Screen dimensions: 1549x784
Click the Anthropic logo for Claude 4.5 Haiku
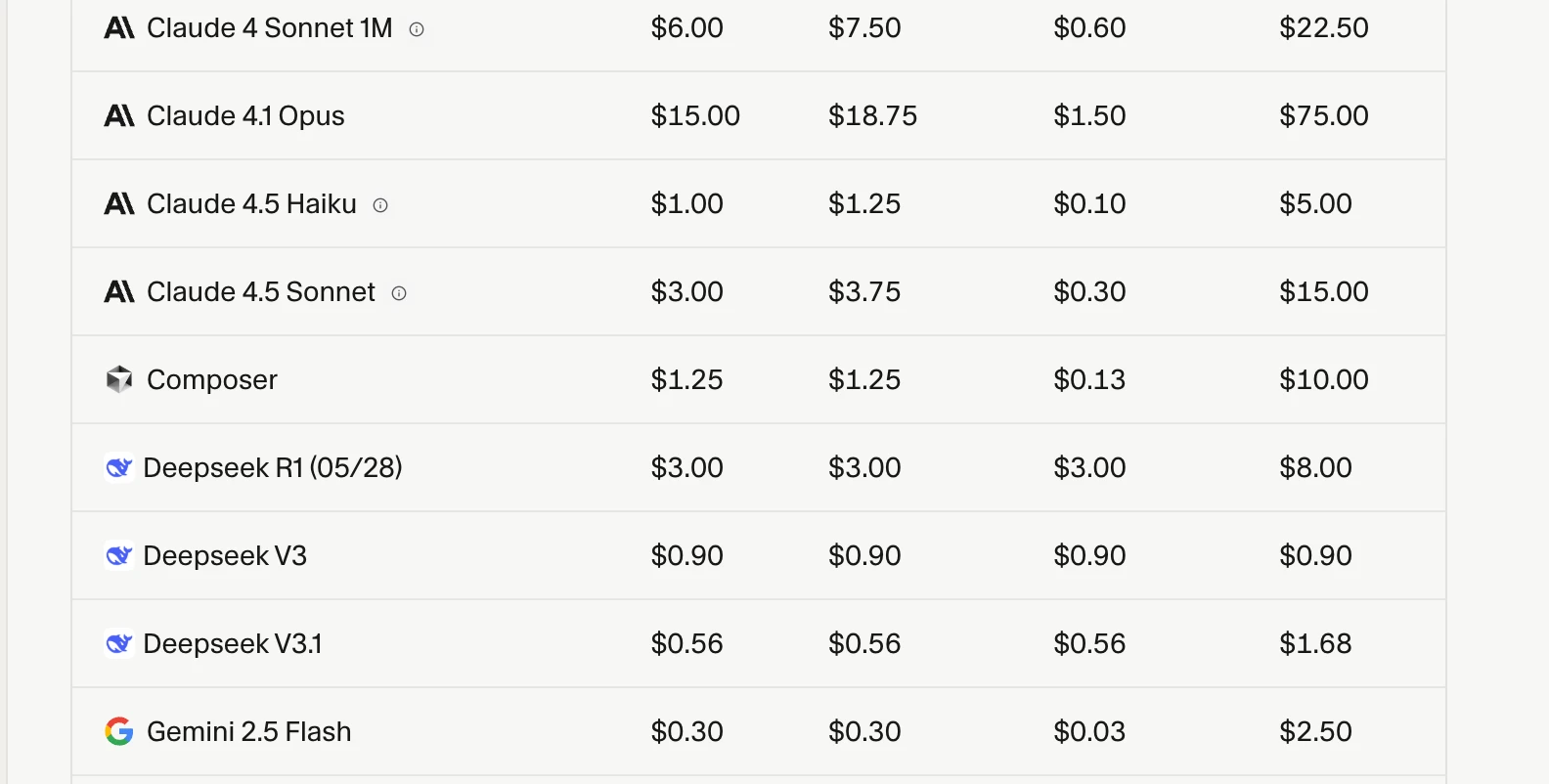click(x=119, y=204)
